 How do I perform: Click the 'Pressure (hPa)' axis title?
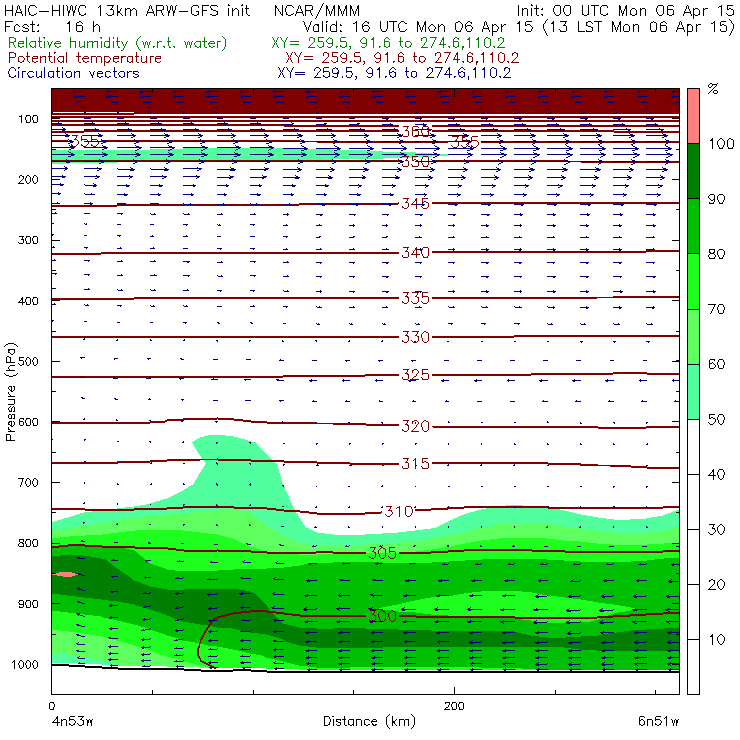(x=11, y=392)
